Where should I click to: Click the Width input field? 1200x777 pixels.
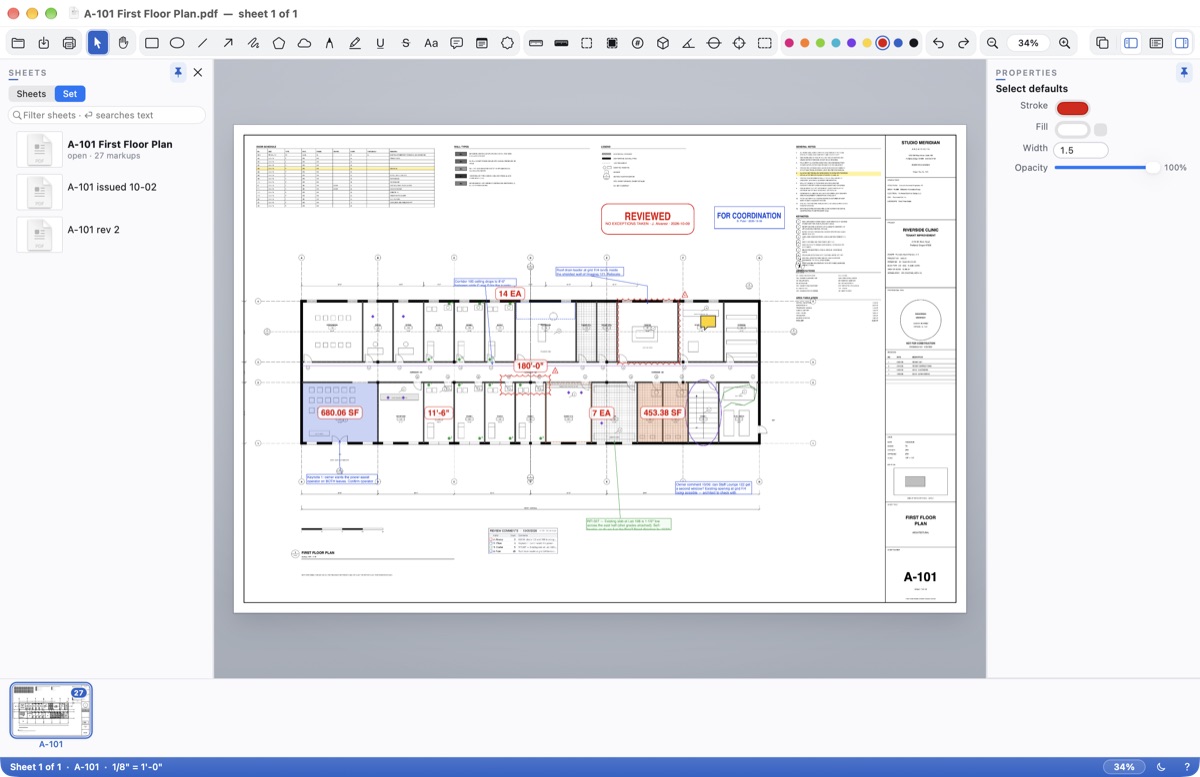[1080, 150]
